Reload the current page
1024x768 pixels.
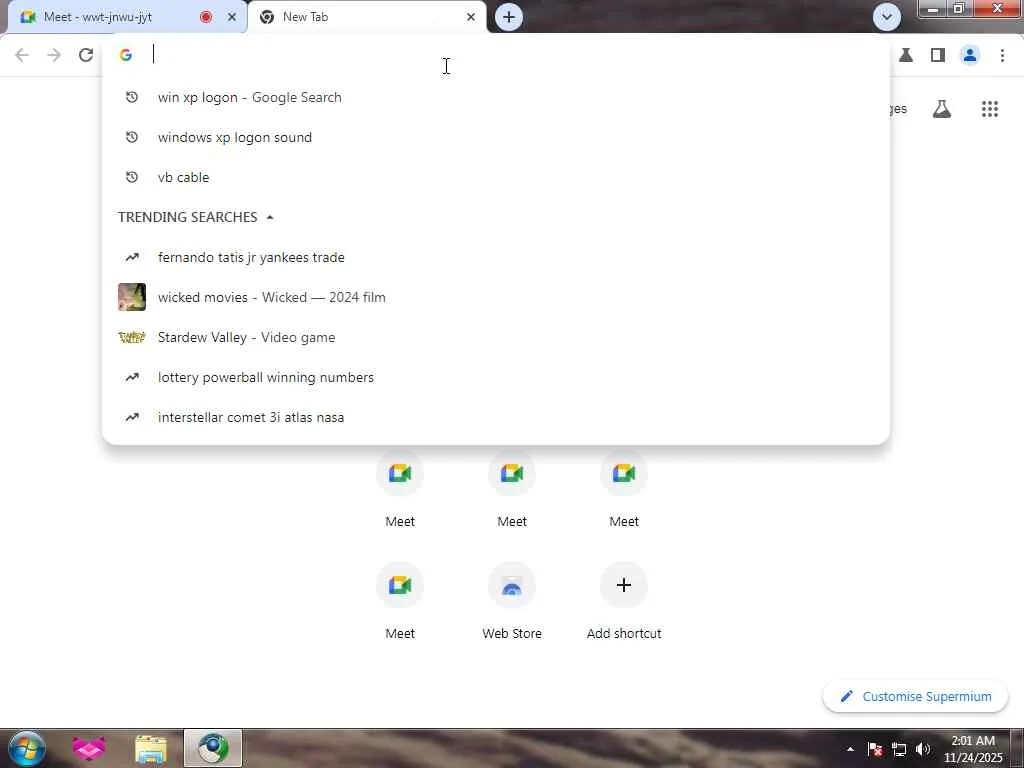click(x=86, y=55)
